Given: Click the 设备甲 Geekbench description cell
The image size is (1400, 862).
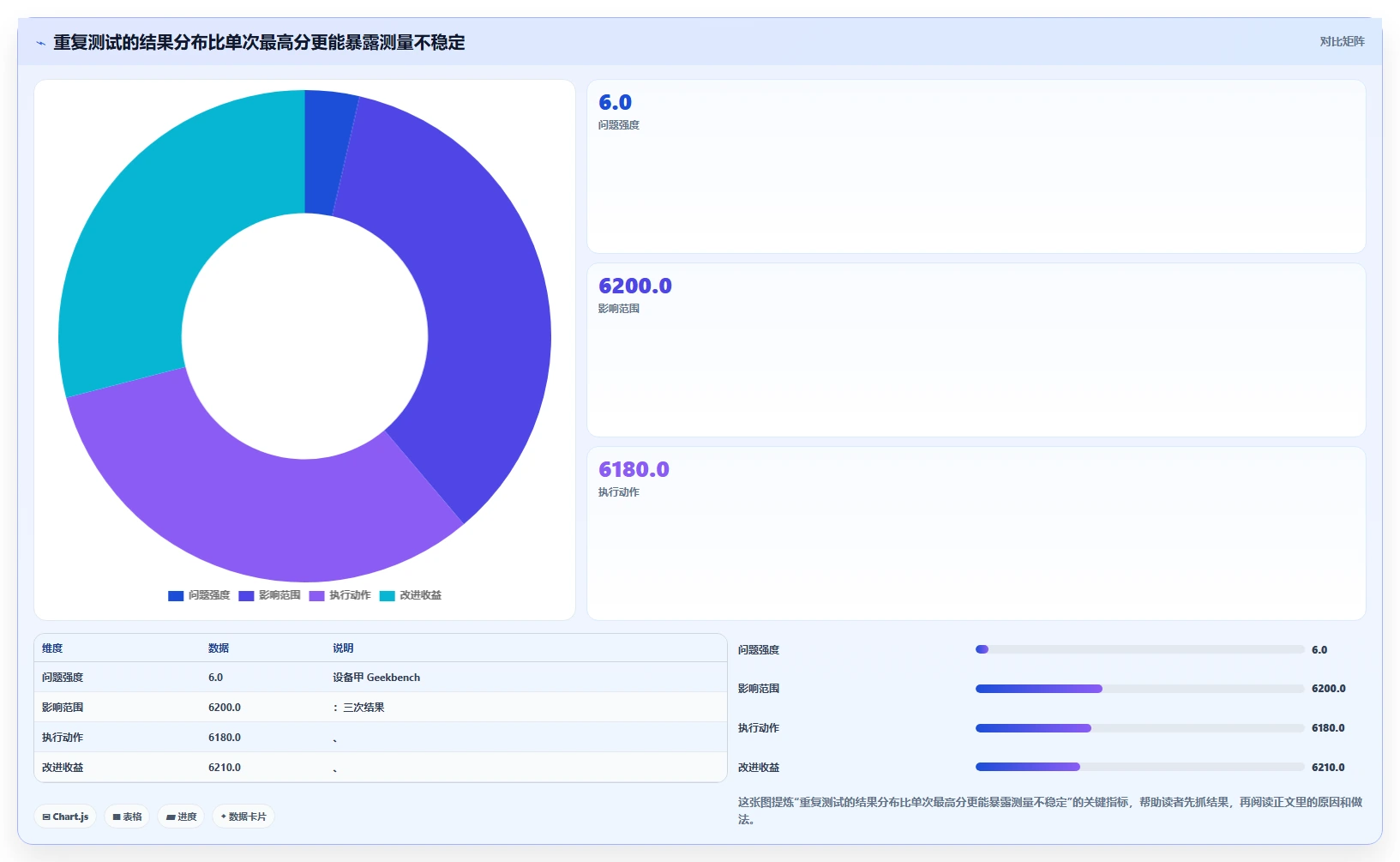Looking at the screenshot, I should click(x=376, y=678).
